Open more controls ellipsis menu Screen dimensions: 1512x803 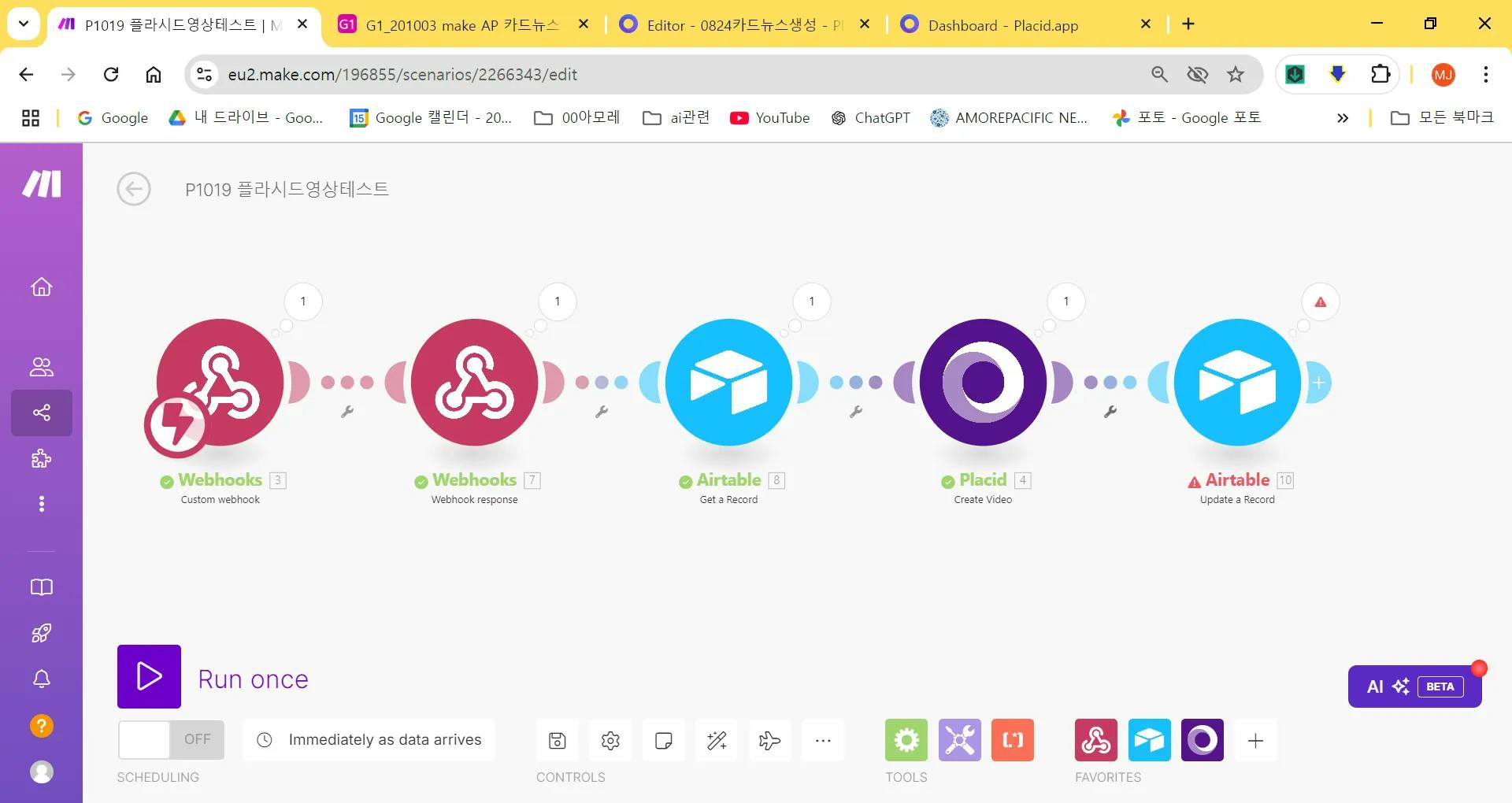point(823,740)
